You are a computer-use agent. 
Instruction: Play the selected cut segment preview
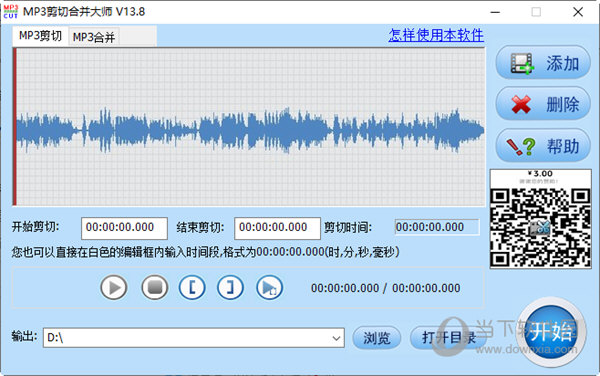[x=269, y=287]
